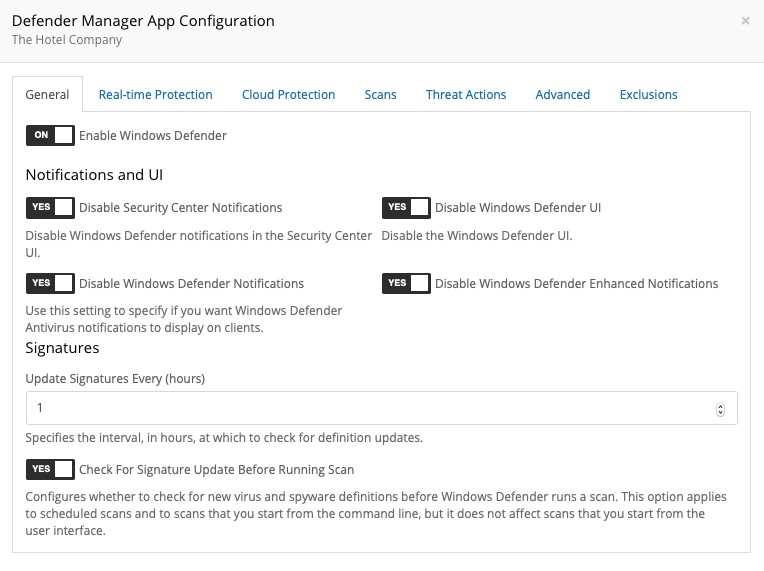Switch to the Real-time Protection tab
Viewport: 764px width, 571px height.
click(155, 95)
